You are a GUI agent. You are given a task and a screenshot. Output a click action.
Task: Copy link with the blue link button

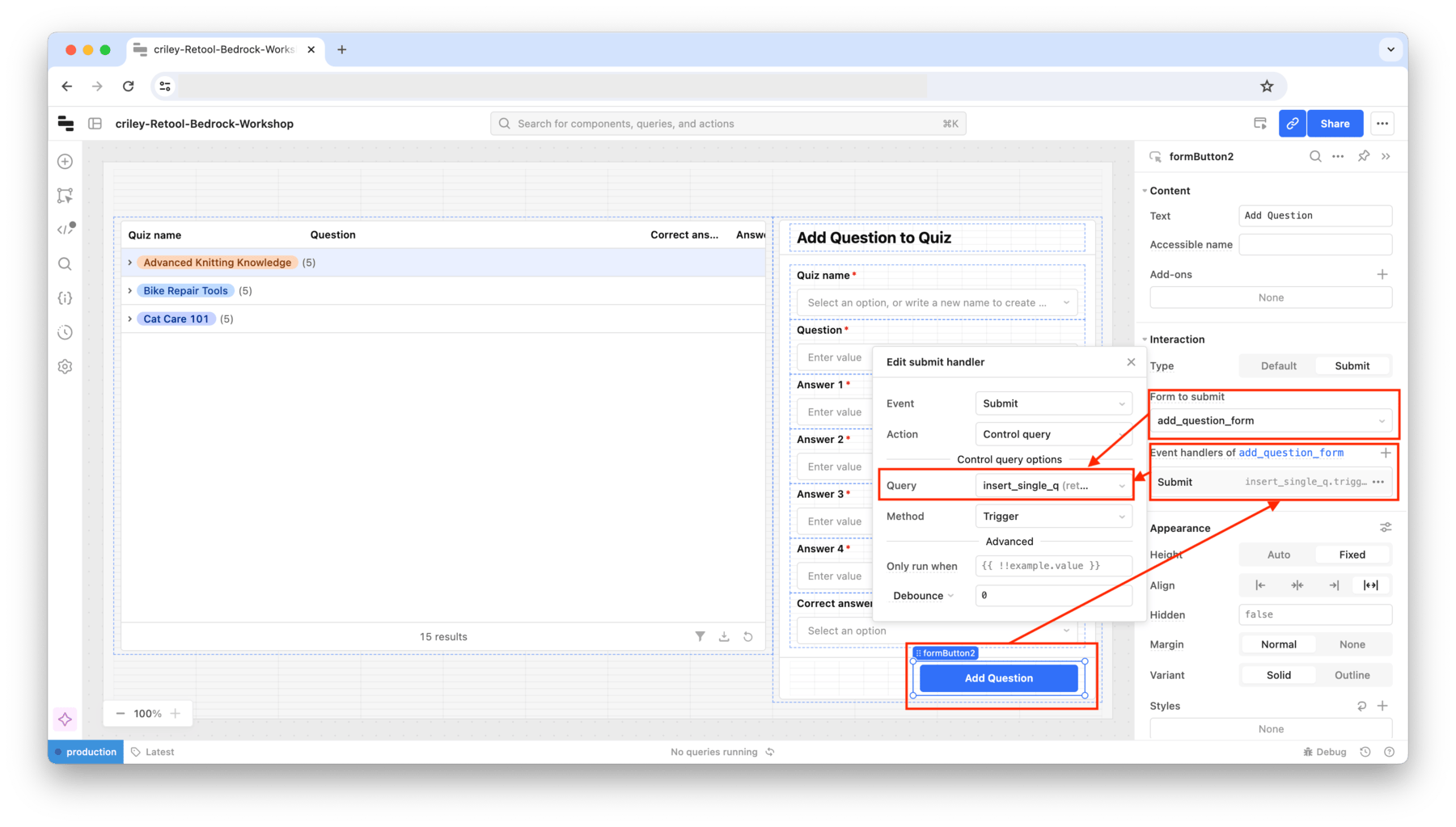pos(1293,124)
